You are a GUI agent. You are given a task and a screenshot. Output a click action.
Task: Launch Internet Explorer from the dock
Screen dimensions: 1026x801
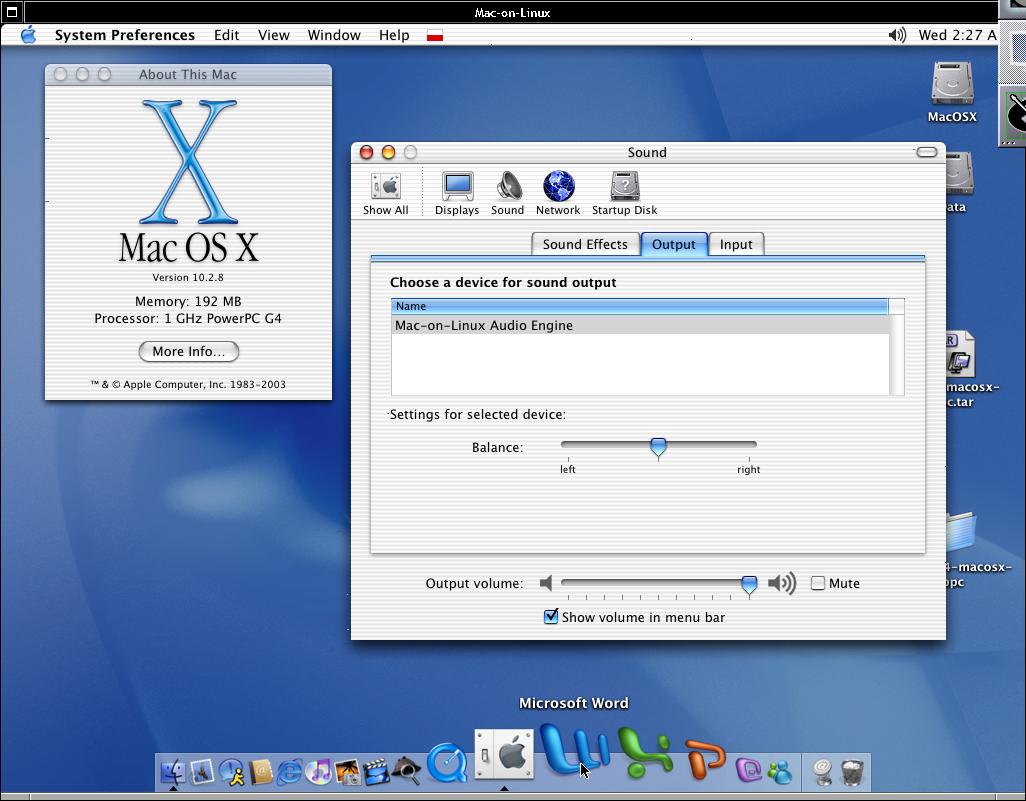coord(289,772)
